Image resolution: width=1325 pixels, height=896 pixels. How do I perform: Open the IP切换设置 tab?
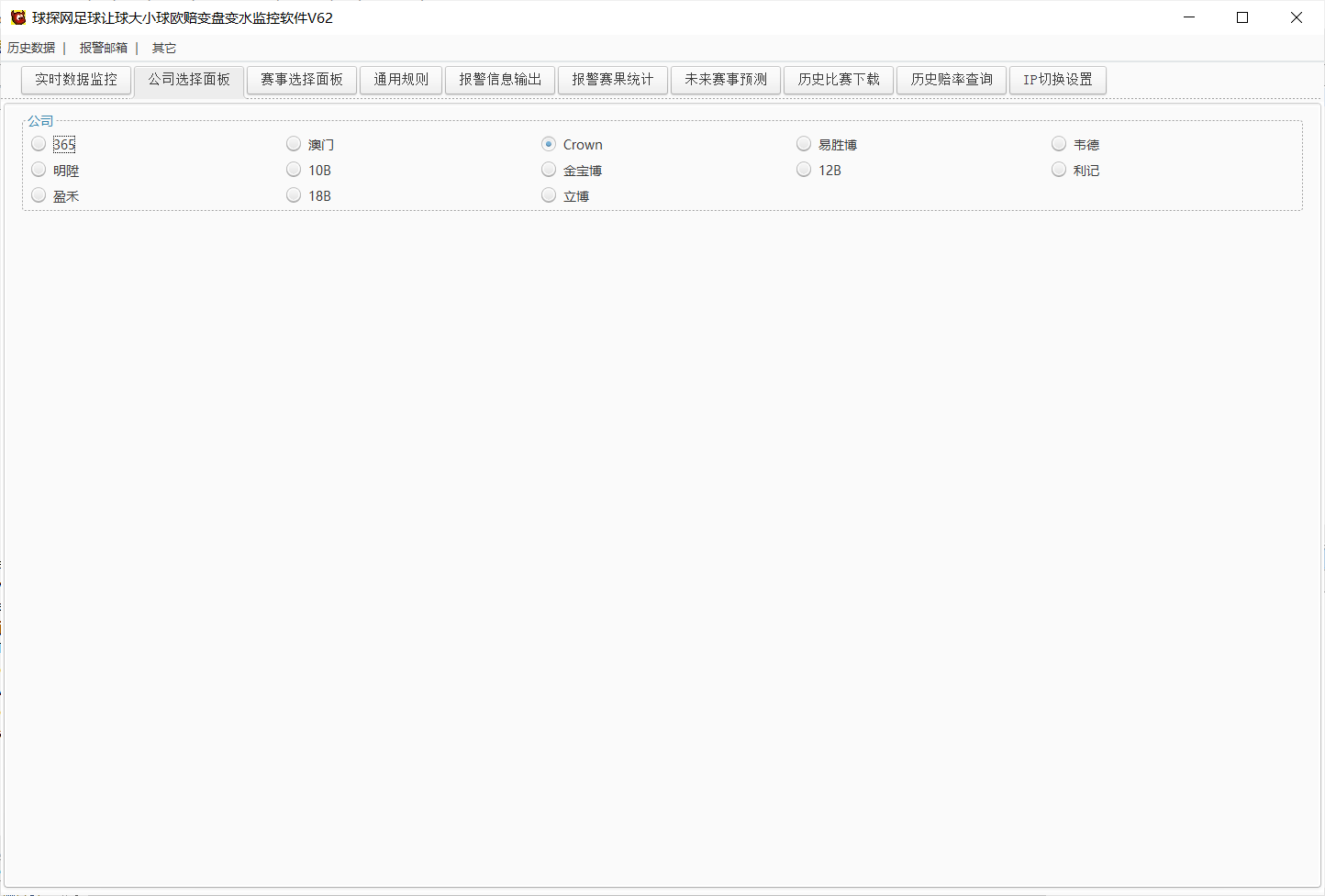pos(1058,80)
